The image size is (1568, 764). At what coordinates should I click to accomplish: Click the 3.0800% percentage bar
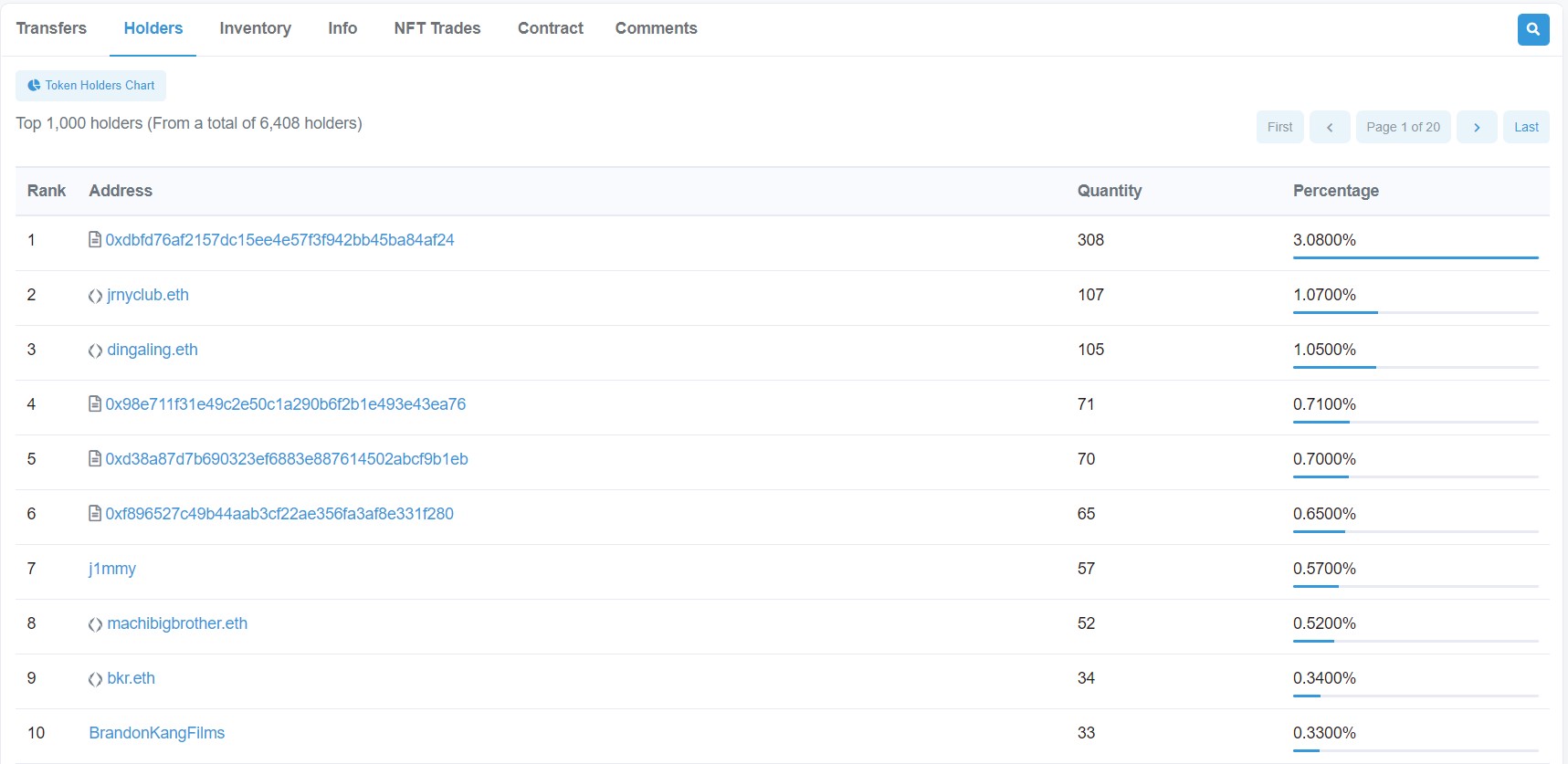[x=1415, y=257]
